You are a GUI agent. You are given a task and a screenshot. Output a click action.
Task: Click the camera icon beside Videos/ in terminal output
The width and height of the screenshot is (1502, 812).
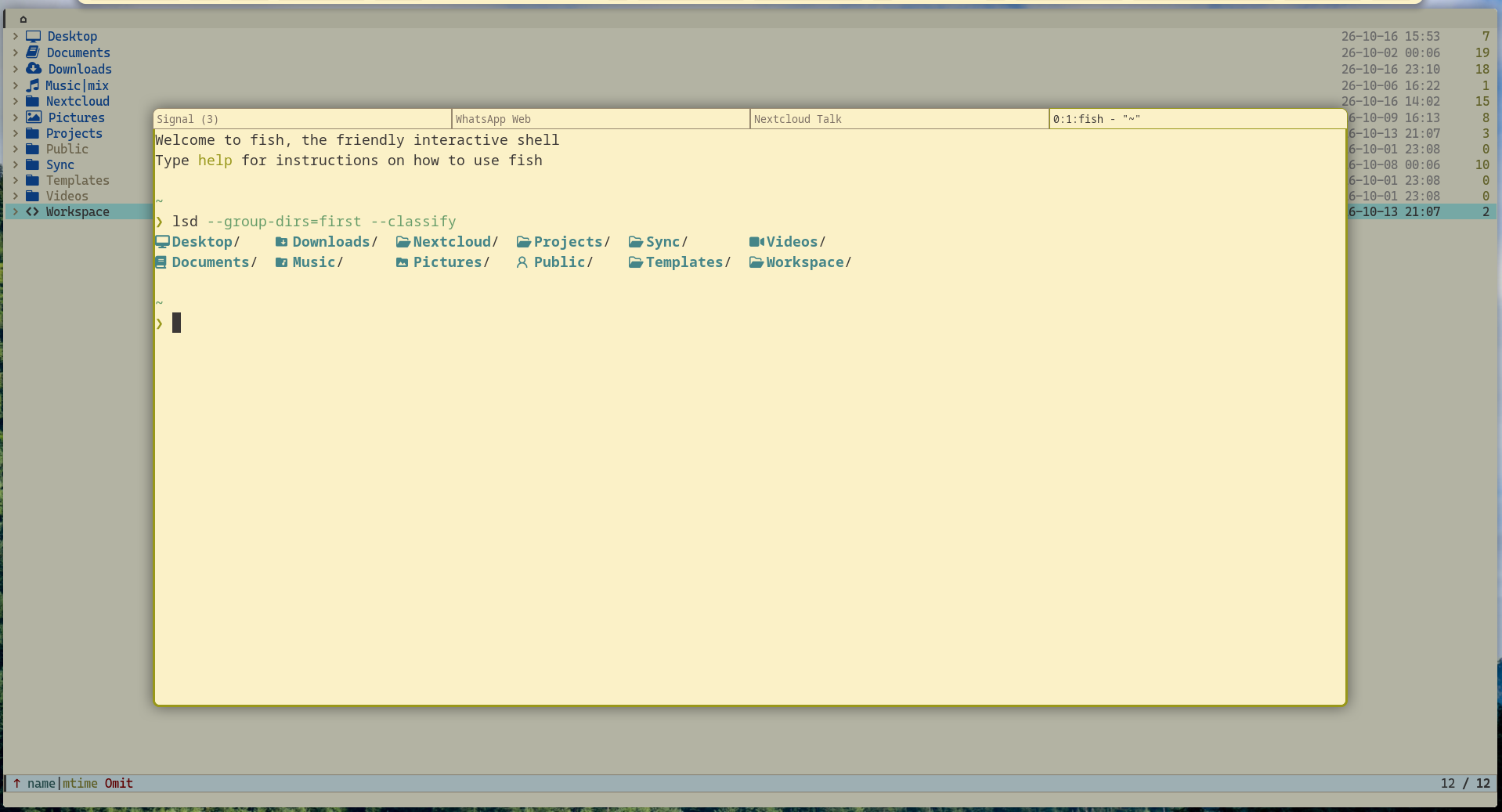point(756,242)
